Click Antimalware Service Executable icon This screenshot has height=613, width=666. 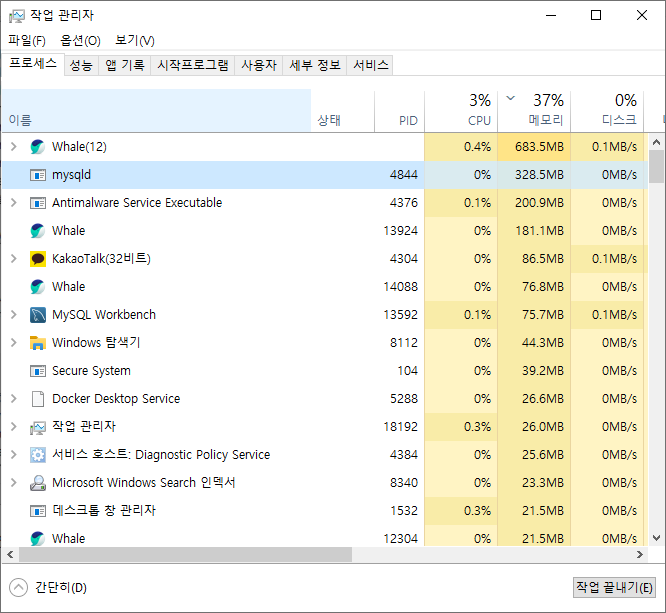37,203
